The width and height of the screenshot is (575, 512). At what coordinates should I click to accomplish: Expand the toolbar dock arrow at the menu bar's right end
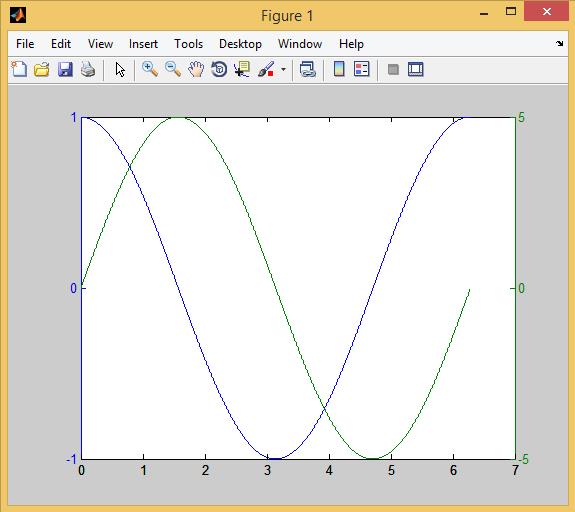[559, 44]
